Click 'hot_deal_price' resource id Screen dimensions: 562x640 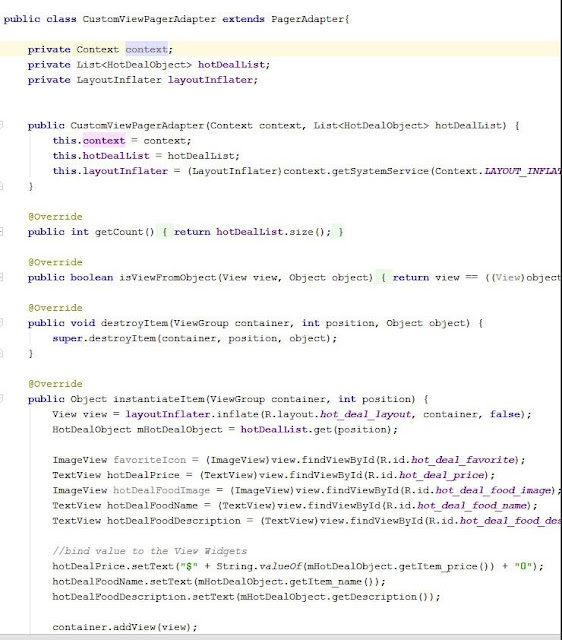[x=441, y=475]
